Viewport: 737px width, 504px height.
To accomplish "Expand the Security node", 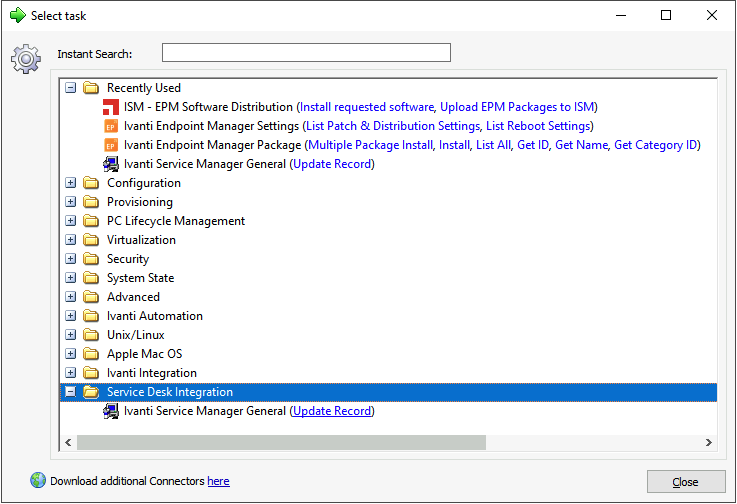I will pos(71,259).
